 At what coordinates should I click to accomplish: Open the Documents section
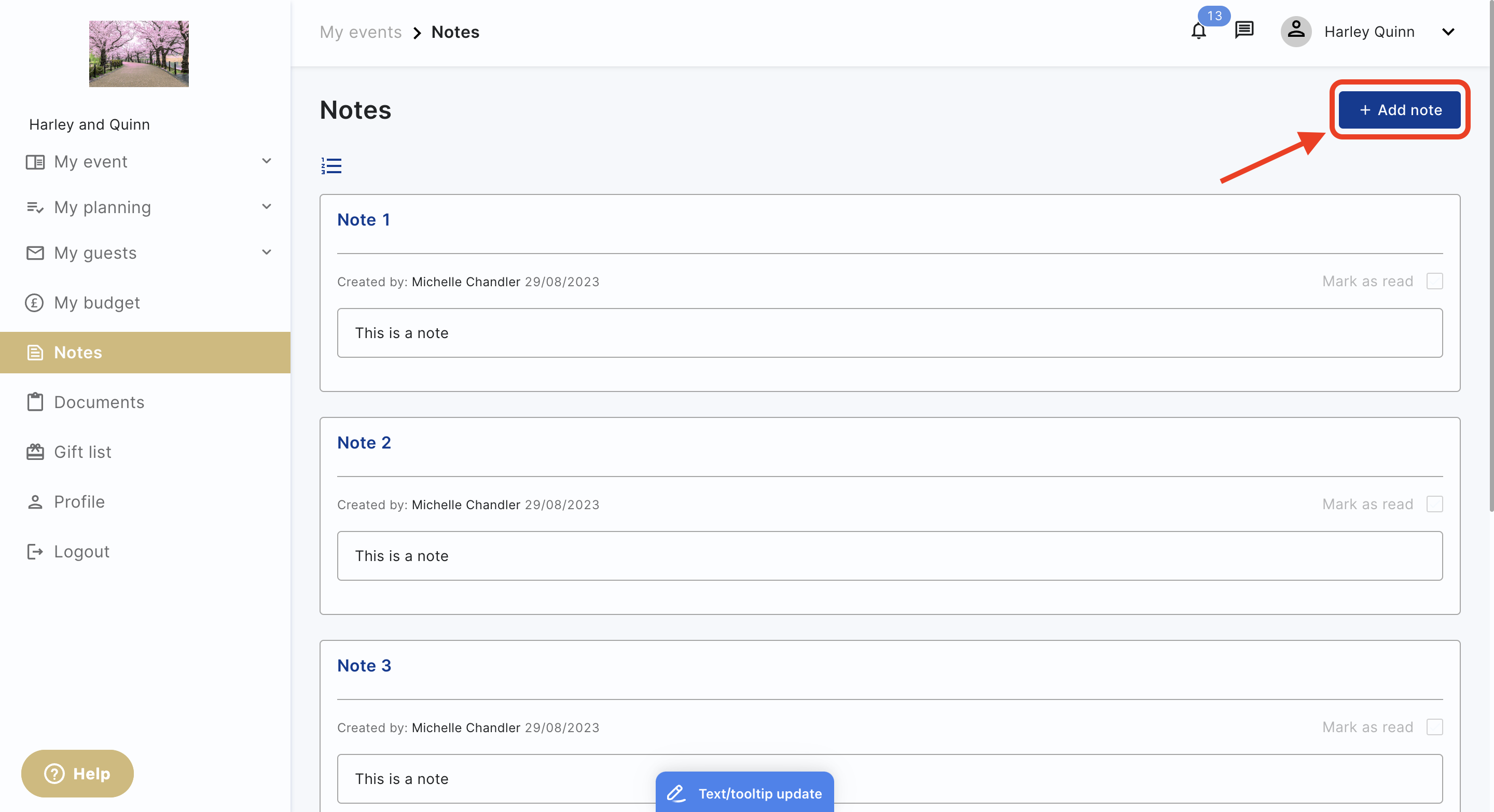click(145, 402)
